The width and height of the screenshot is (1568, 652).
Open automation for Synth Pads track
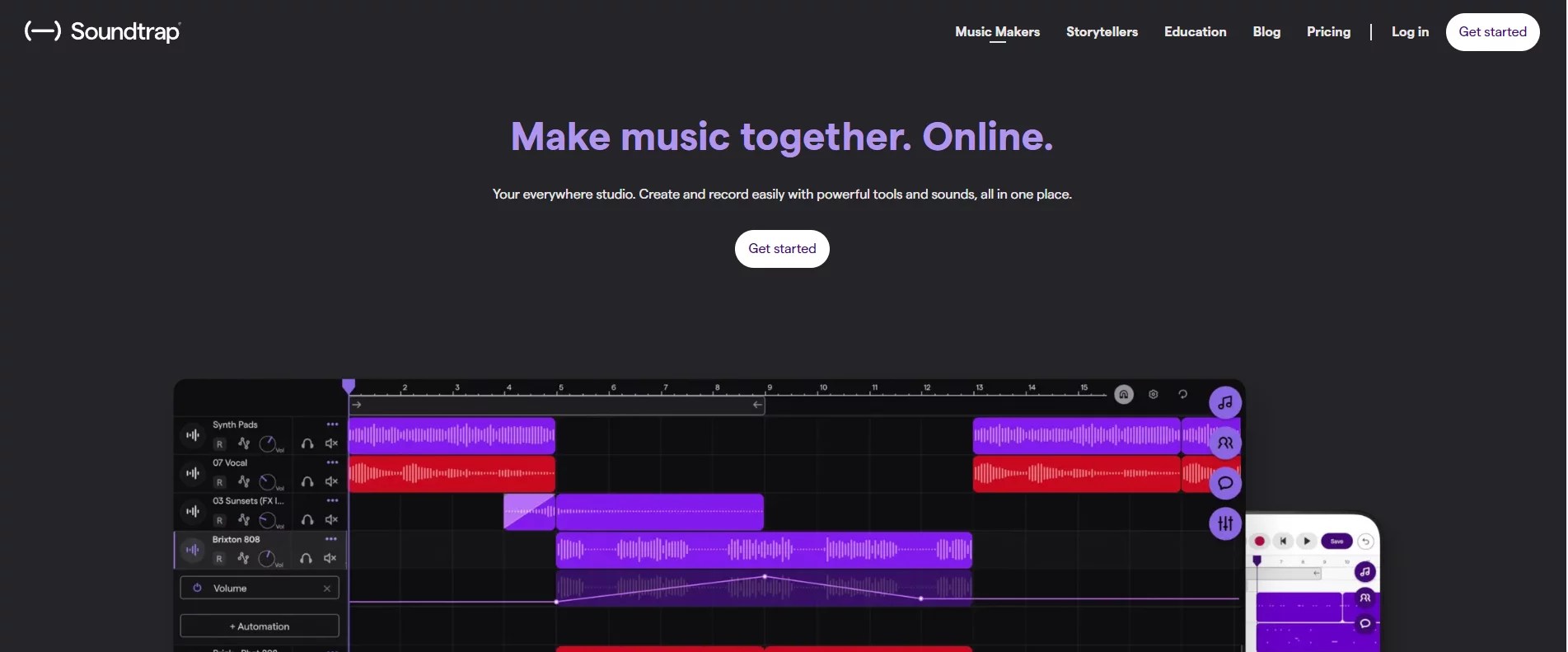pos(244,443)
